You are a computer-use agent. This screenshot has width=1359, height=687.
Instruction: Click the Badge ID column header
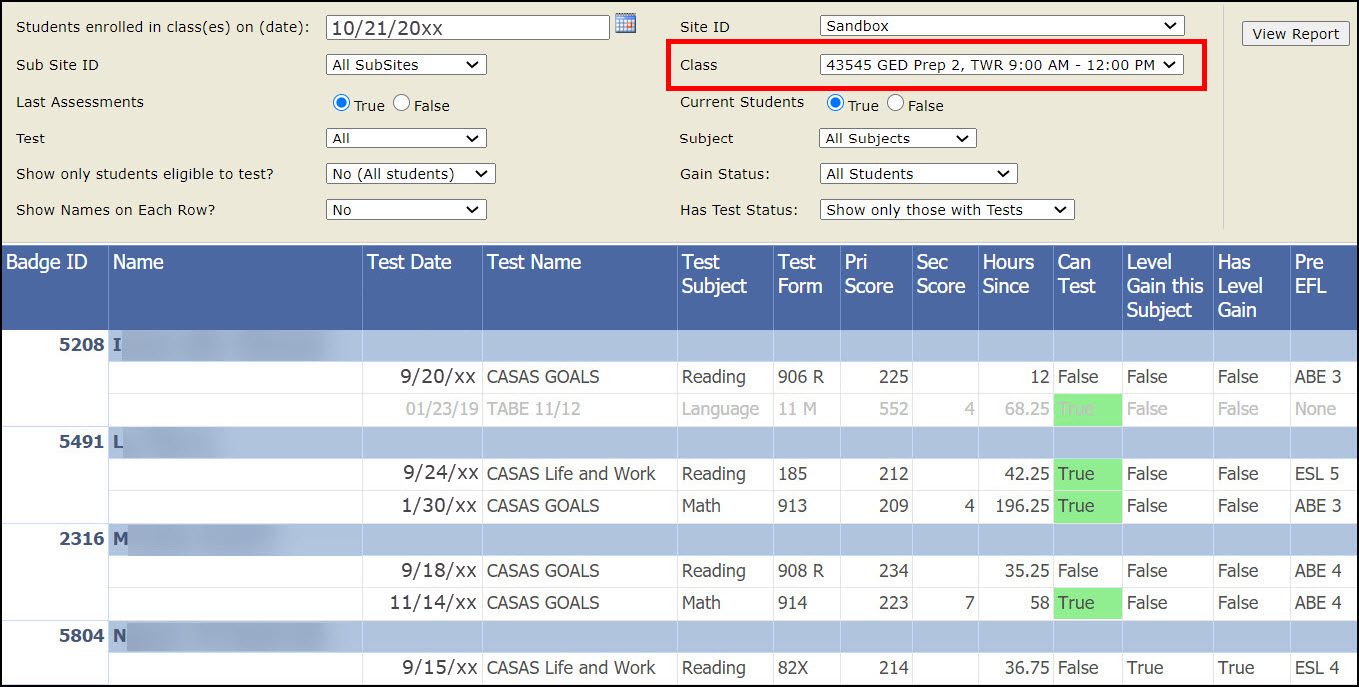(47, 263)
